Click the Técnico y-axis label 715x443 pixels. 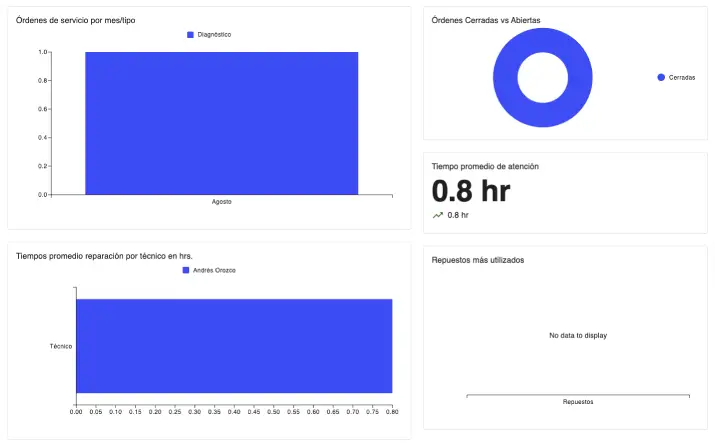click(x=61, y=346)
